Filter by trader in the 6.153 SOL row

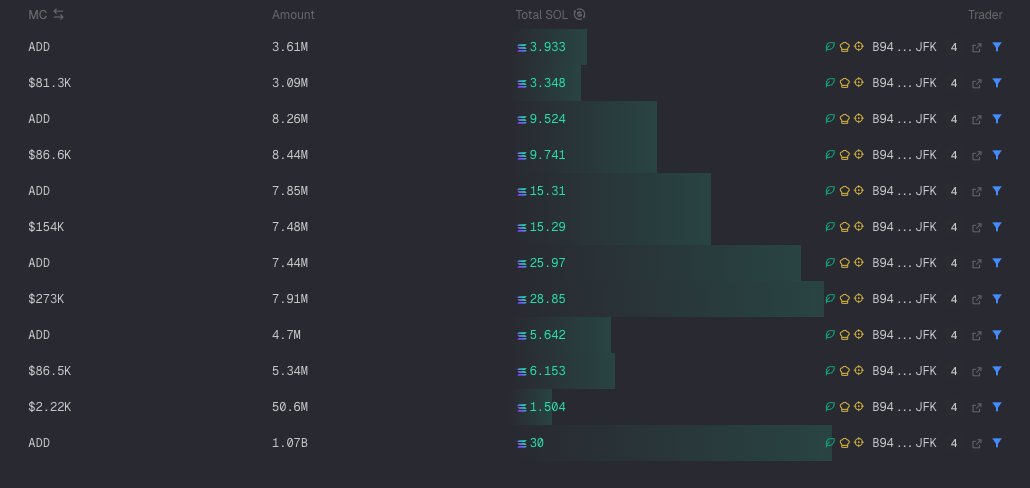coord(996,371)
